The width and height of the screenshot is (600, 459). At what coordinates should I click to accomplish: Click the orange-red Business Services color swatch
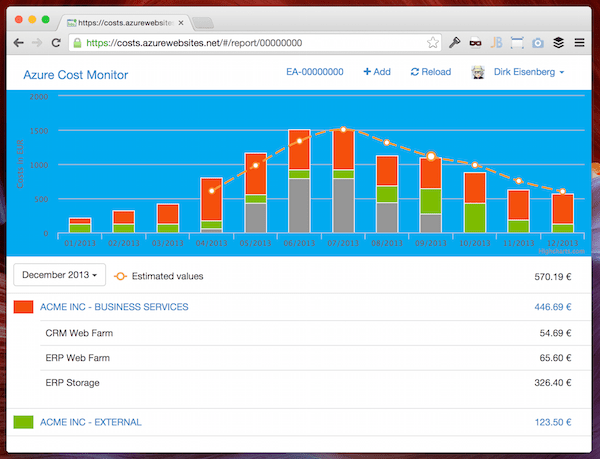coord(23,307)
